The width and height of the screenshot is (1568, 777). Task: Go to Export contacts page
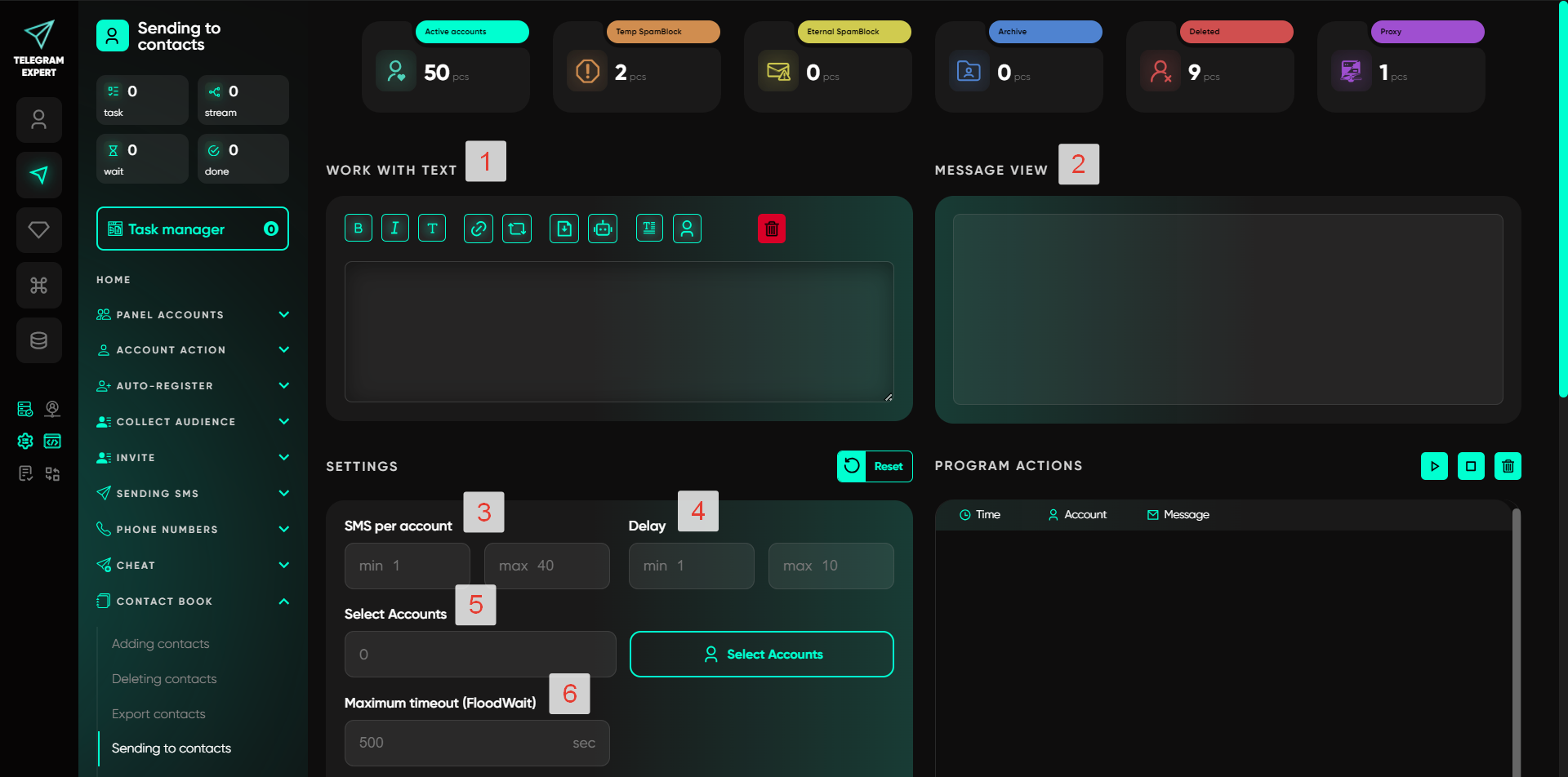[158, 714]
